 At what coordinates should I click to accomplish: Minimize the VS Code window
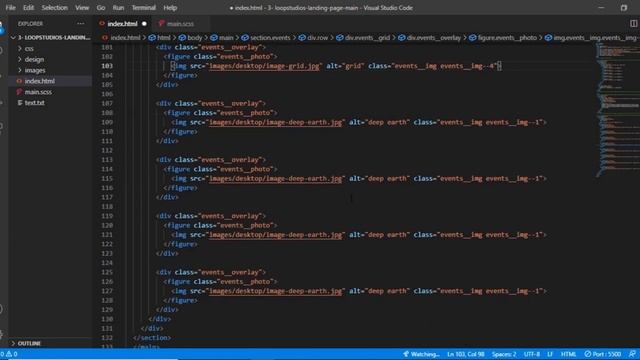(x=601, y=8)
